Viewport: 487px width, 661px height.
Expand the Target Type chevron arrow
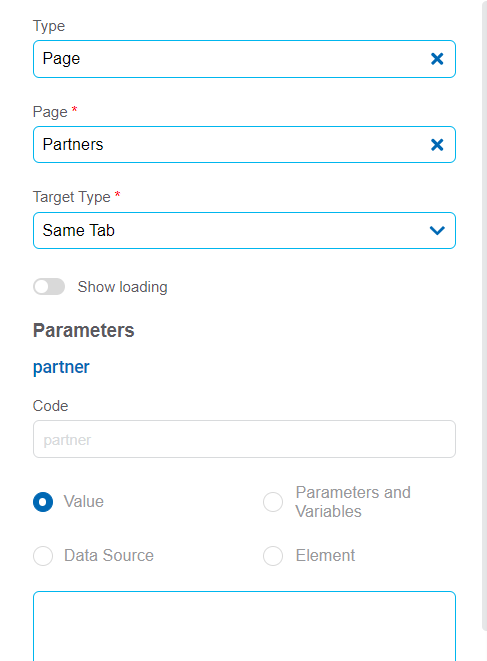pos(437,231)
